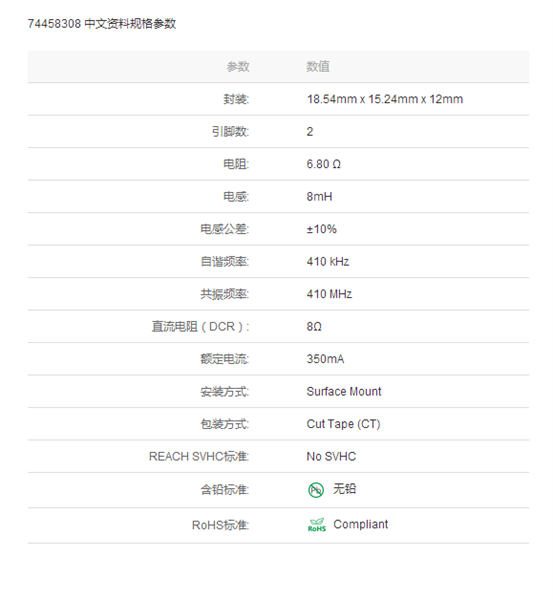The image size is (553, 600).
Task: Click the inductance value 8mH
Action: [319, 197]
